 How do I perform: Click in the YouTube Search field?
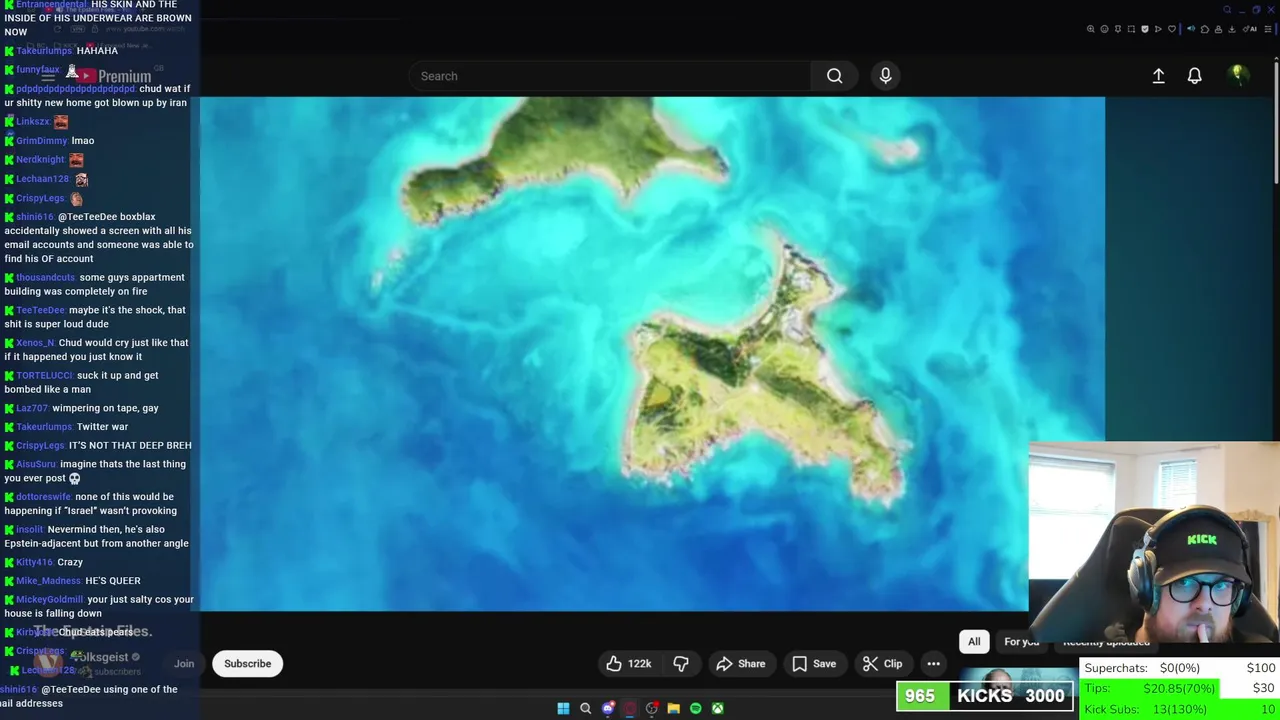tap(610, 76)
